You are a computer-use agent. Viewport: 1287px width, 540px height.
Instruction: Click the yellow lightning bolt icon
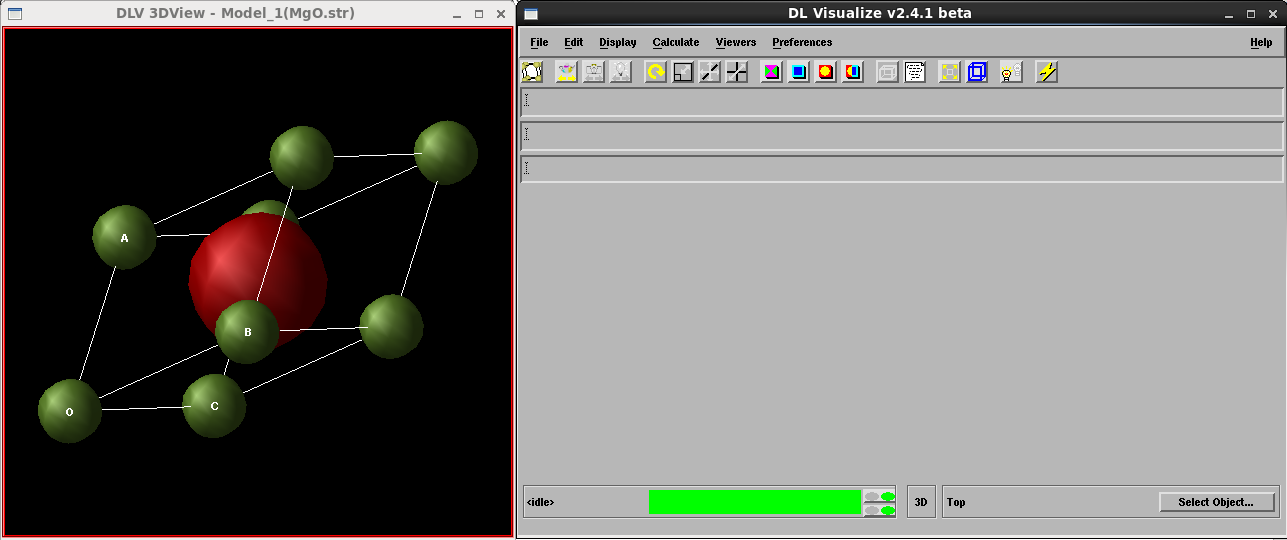1047,72
